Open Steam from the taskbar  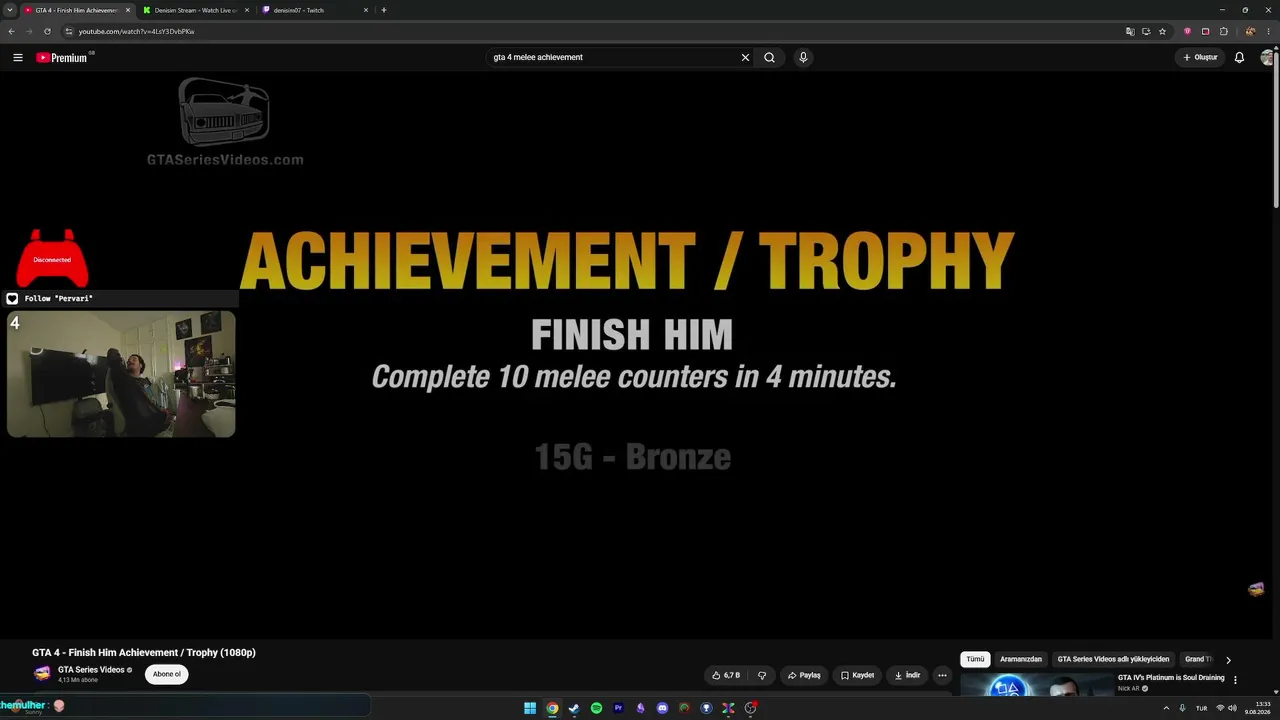574,708
